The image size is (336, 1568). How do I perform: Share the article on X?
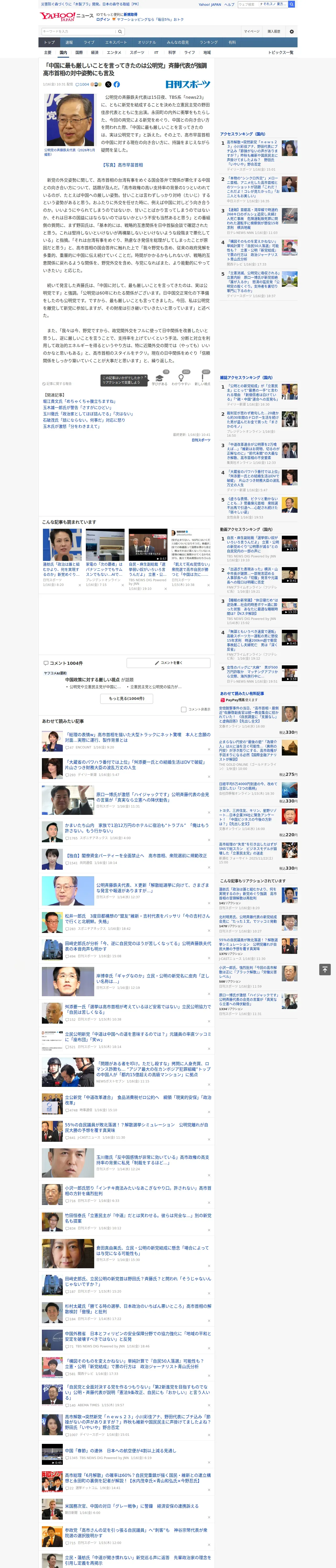(109, 85)
